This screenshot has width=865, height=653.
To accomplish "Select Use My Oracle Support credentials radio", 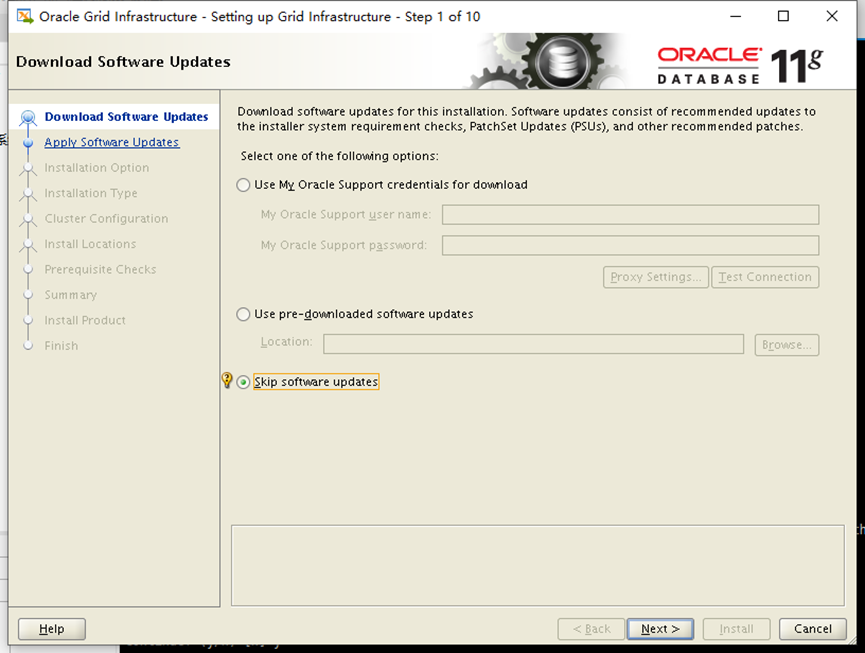I will 243,185.
